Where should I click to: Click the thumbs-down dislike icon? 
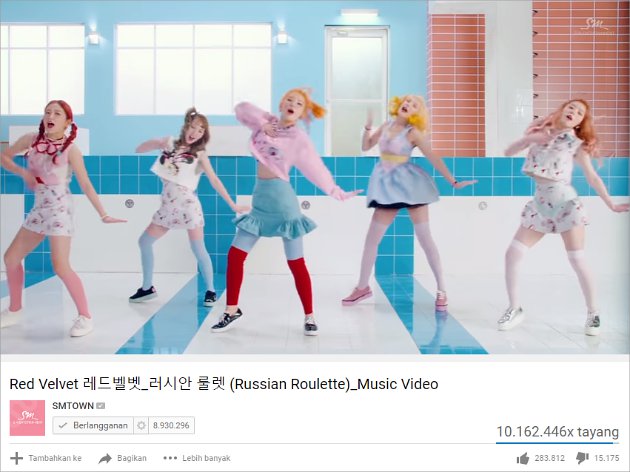pyautogui.click(x=582, y=458)
